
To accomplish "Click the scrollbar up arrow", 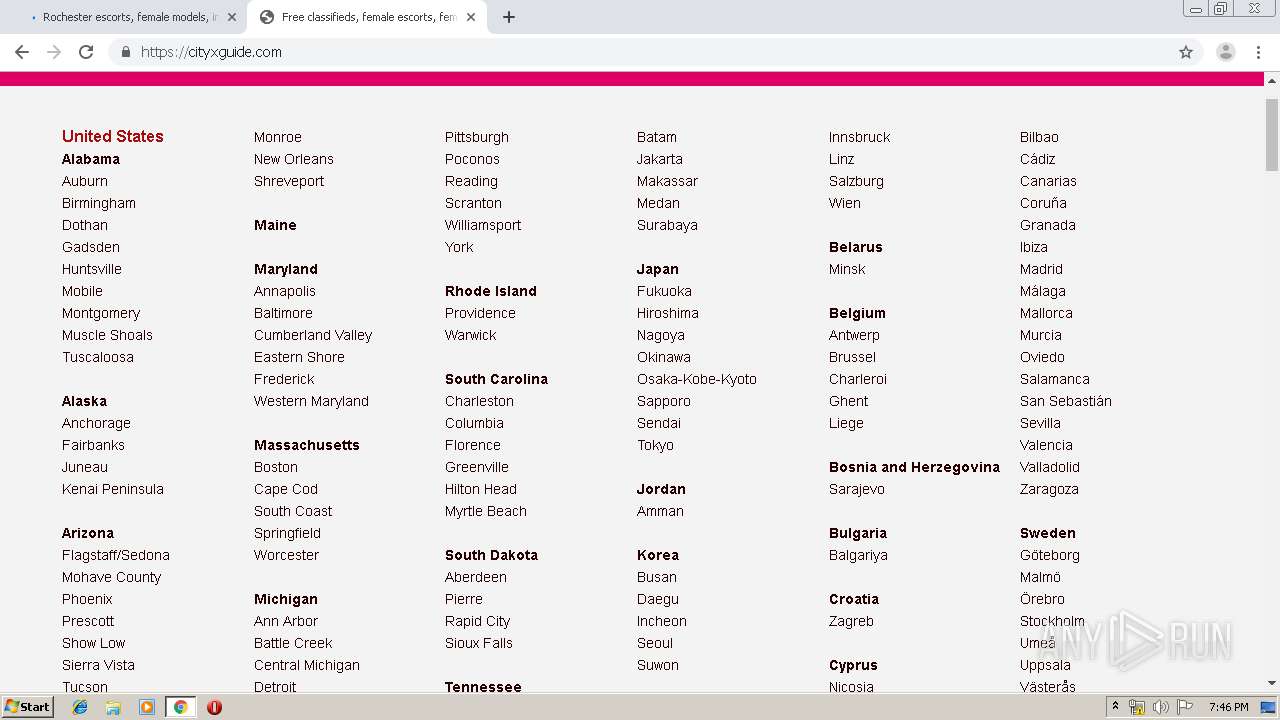I will pos(1272,80).
